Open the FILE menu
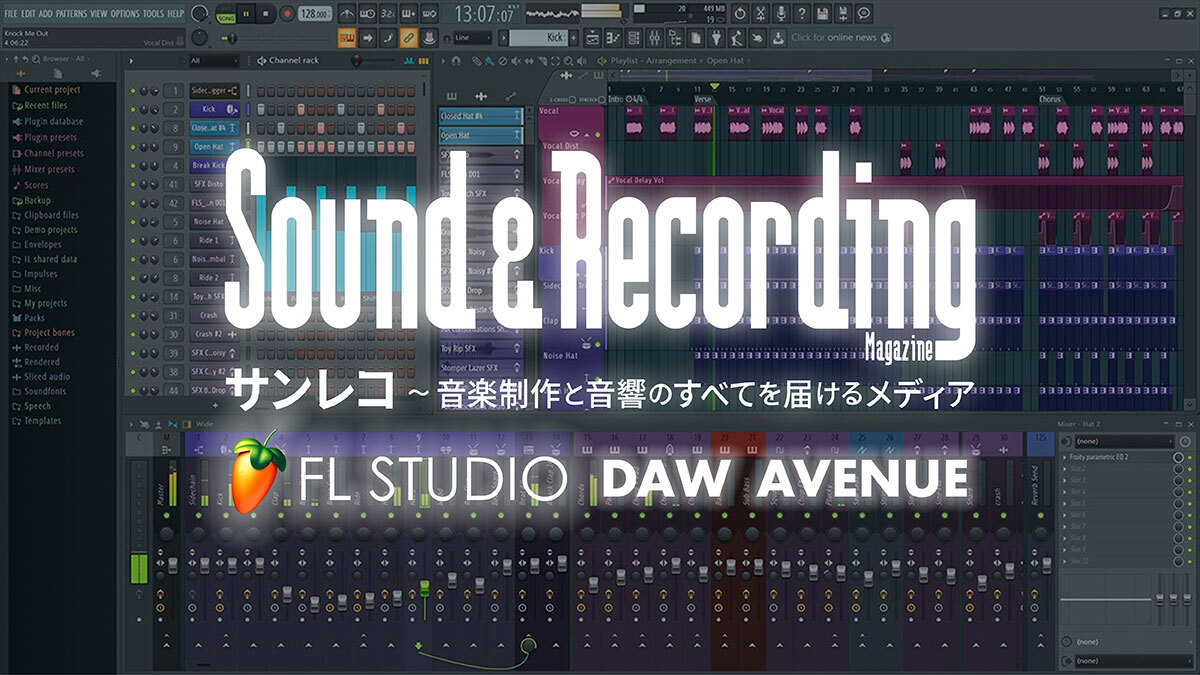Image resolution: width=1200 pixels, height=675 pixels. point(11,13)
